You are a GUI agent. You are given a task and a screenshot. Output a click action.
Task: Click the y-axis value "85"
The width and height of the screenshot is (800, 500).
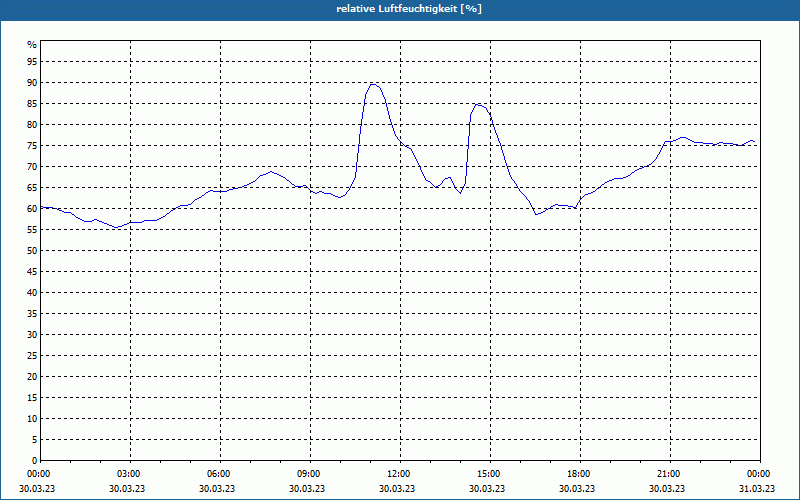pyautogui.click(x=32, y=104)
